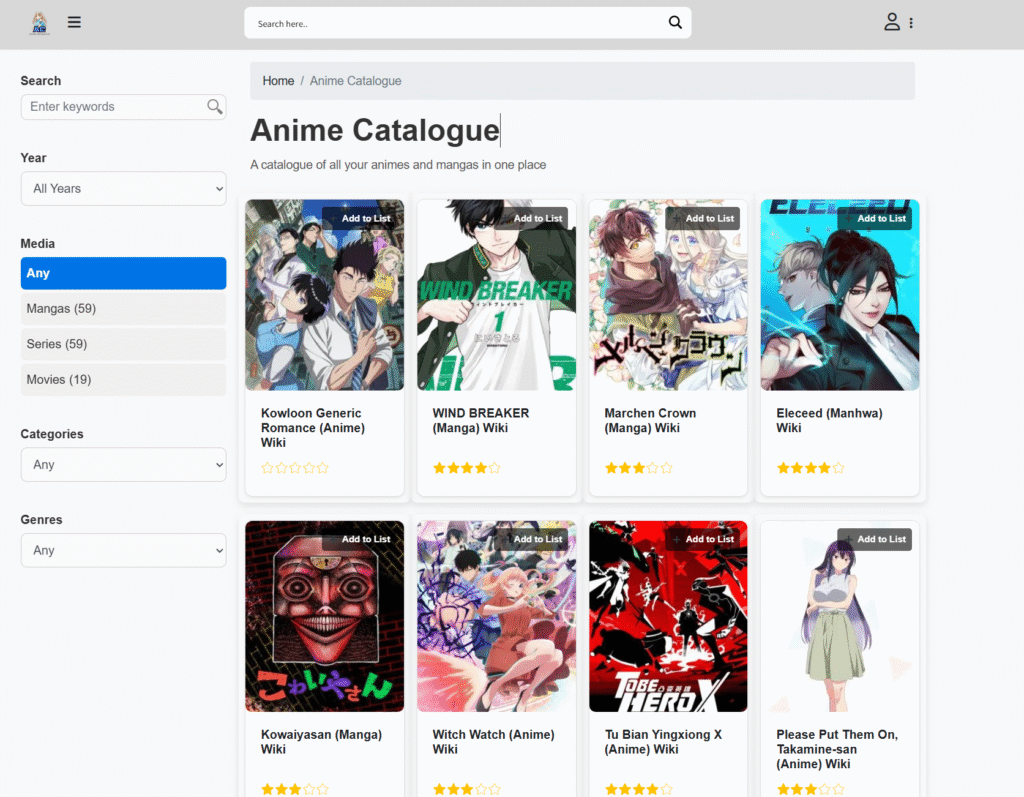Click the magnifier icon in the sidebar search
The image size is (1024, 797).
point(215,106)
